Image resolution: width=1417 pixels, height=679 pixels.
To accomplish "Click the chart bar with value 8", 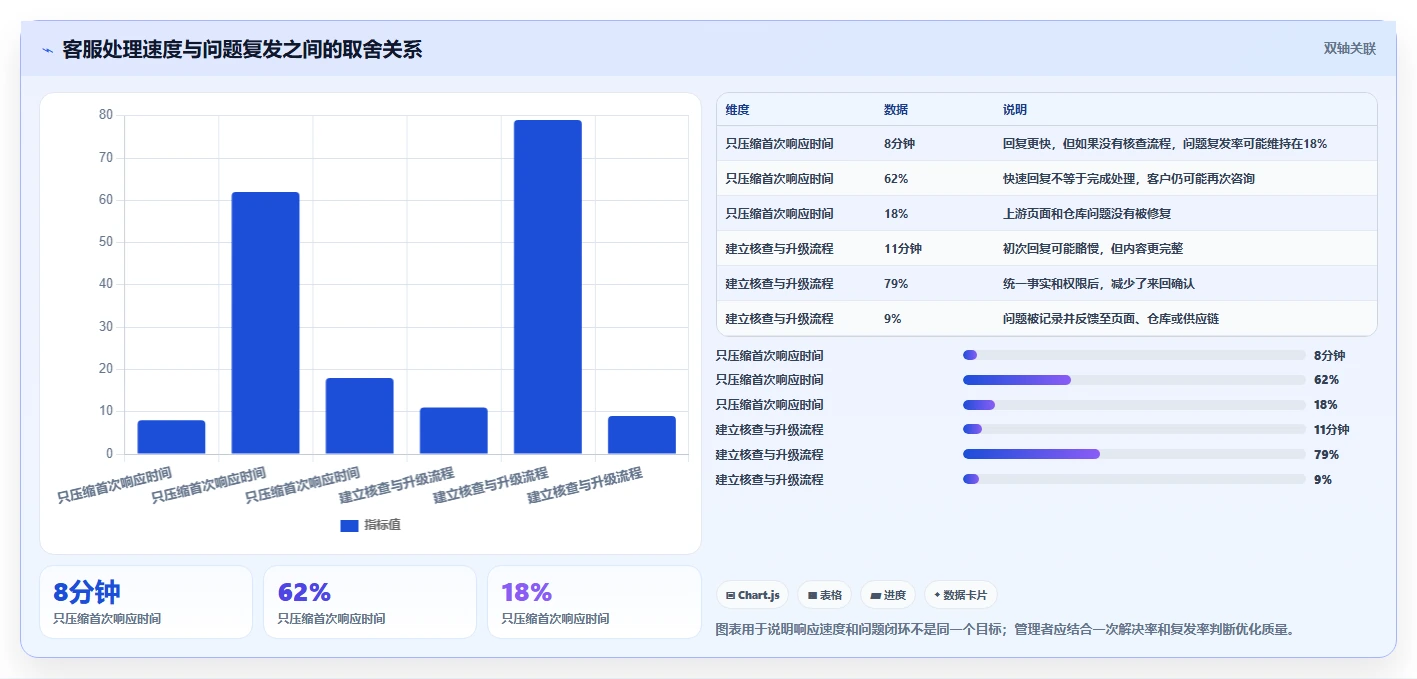I will [171, 437].
